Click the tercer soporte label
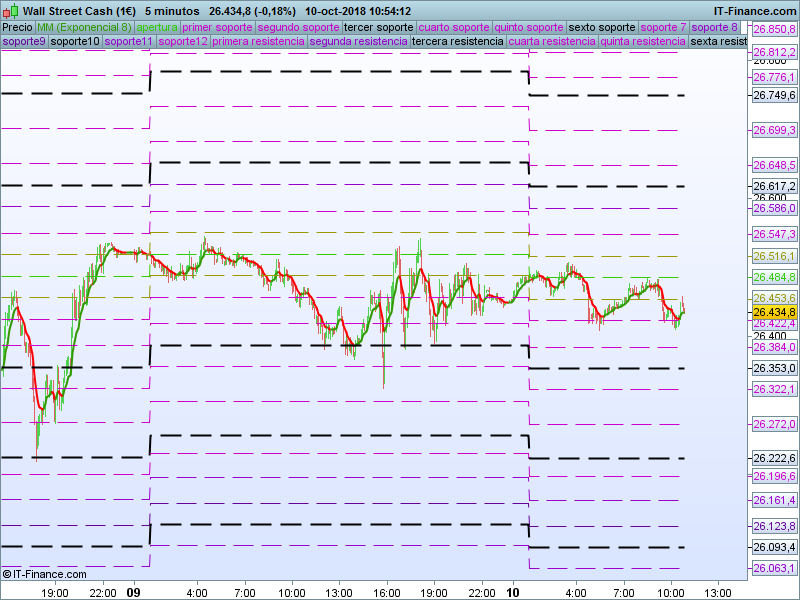The image size is (800, 600). click(378, 28)
